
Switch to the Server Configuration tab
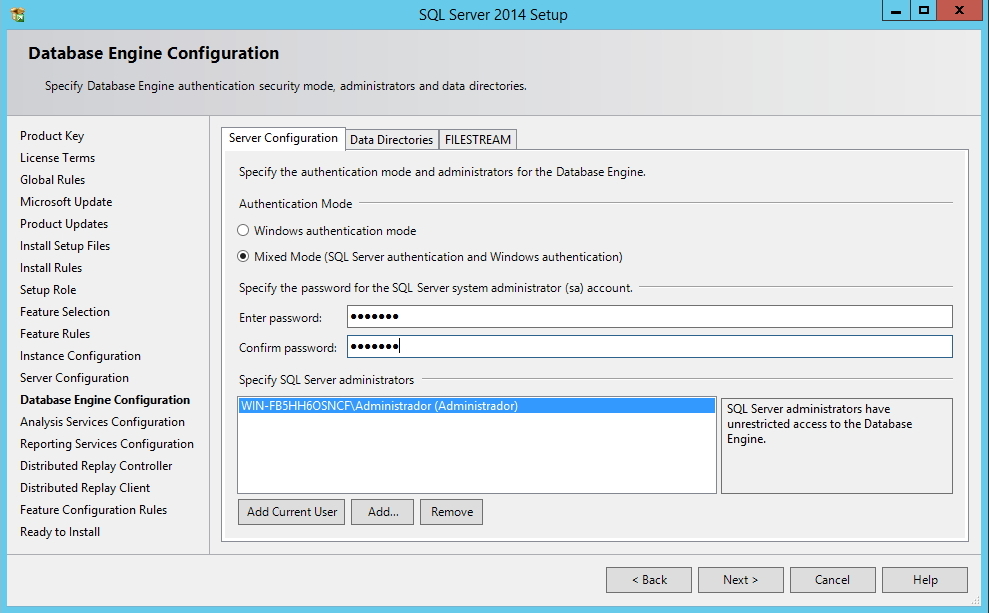[283, 138]
